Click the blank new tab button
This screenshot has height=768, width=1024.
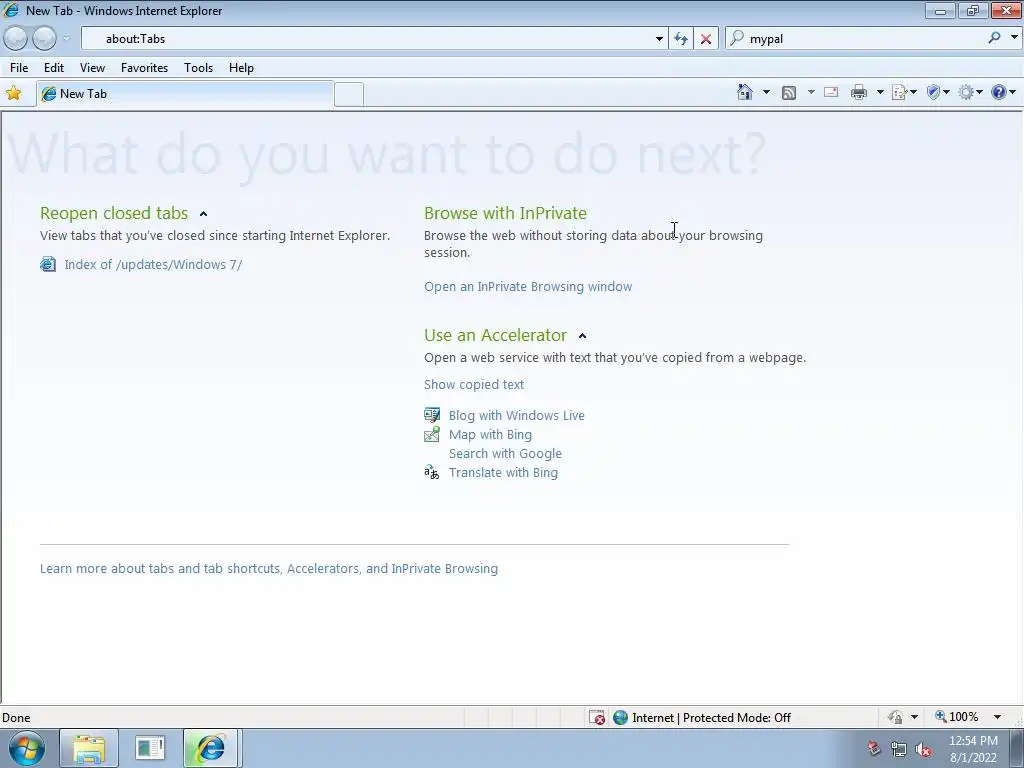[x=349, y=95]
